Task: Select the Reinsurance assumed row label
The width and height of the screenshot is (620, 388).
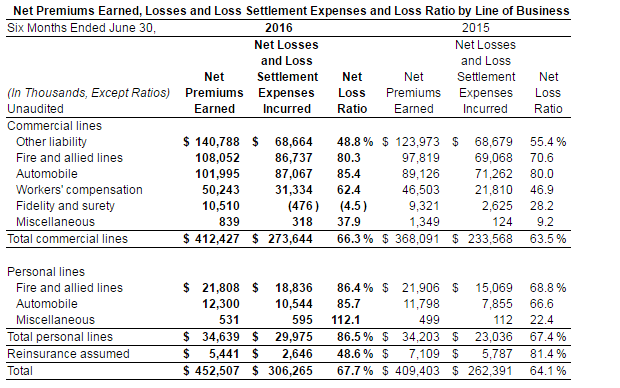Action: tap(68, 354)
